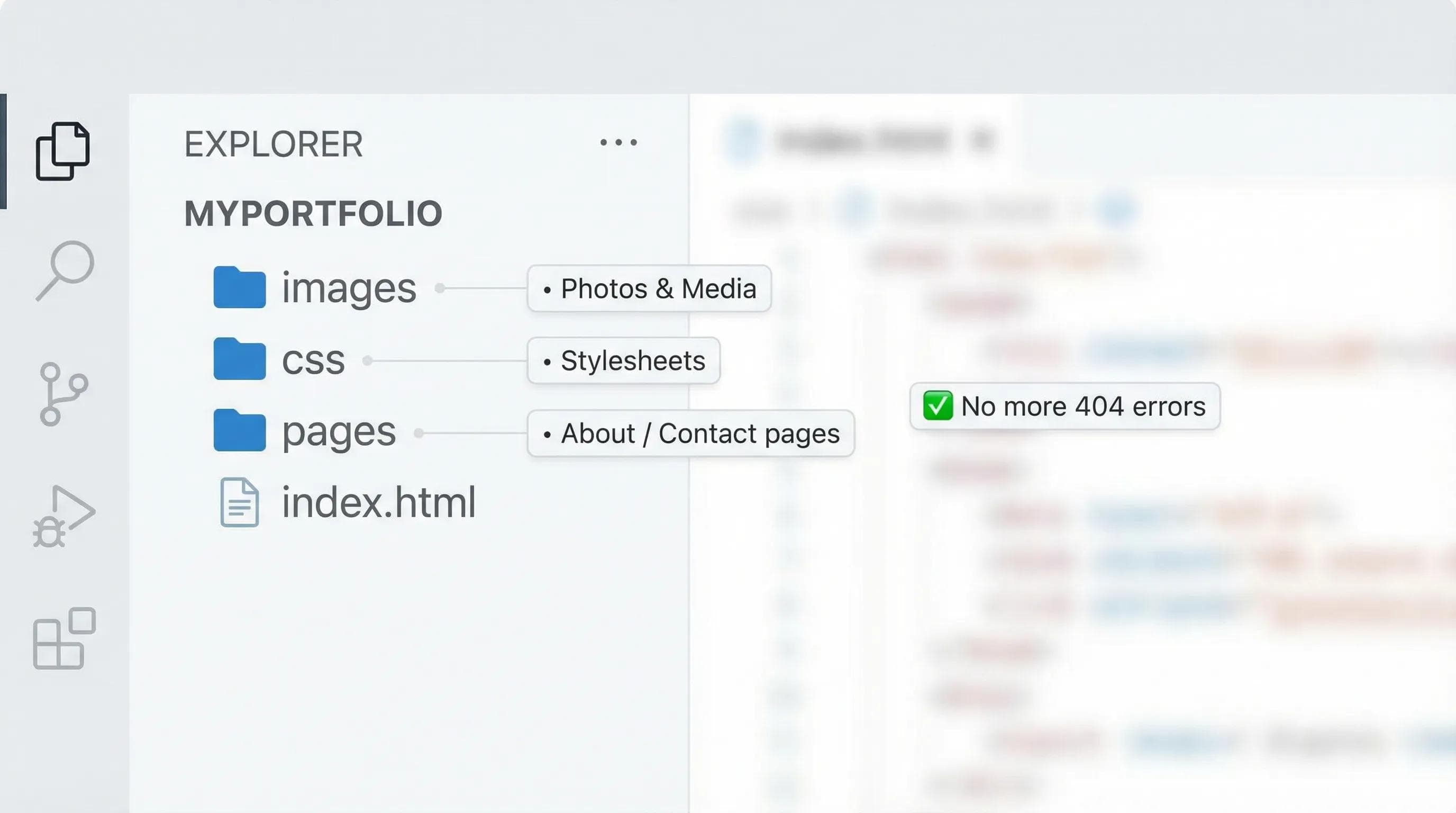Expand the css folder name
This screenshot has width=1456, height=813.
tap(313, 360)
